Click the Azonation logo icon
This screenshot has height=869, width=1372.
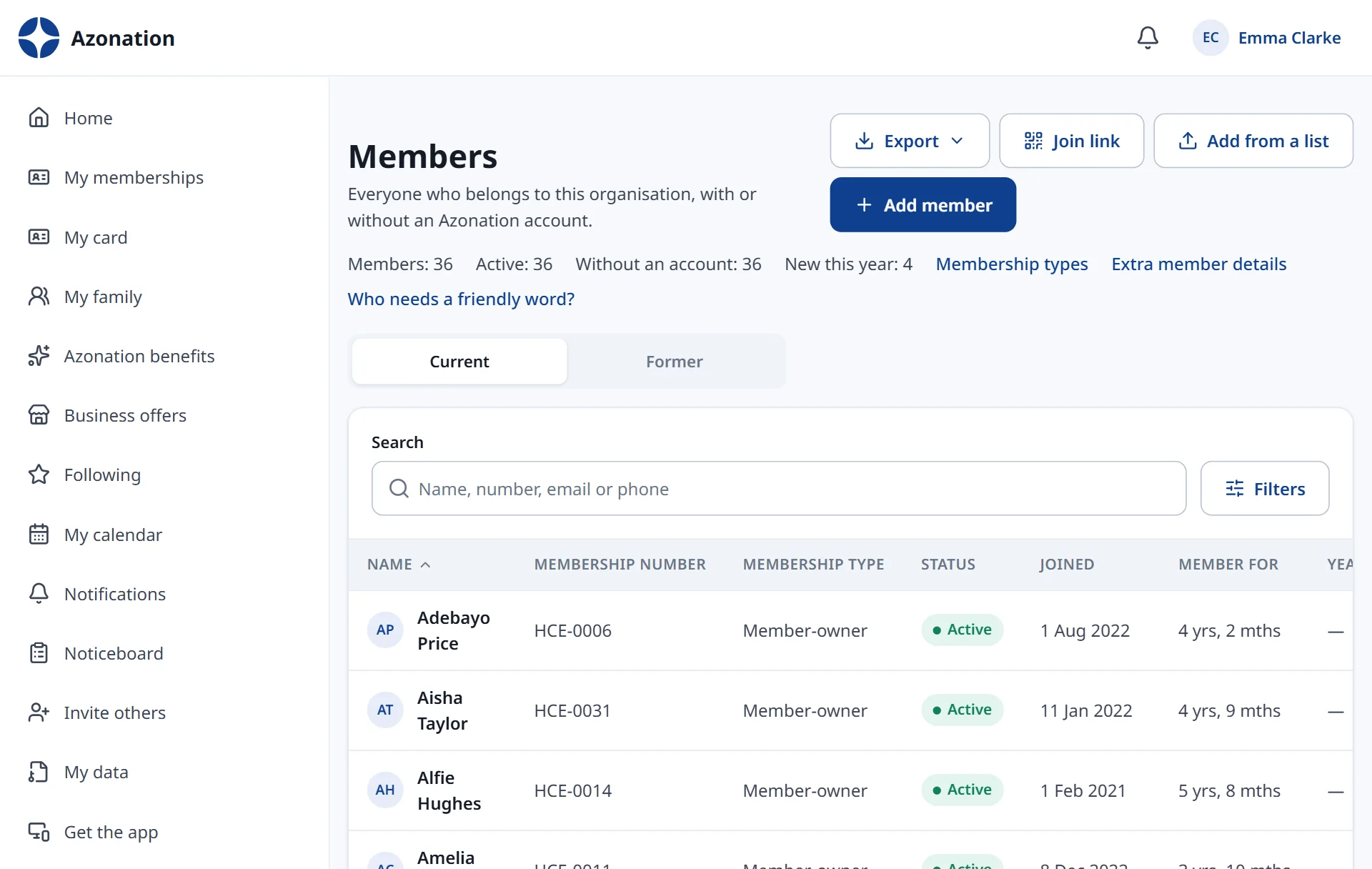coord(39,38)
